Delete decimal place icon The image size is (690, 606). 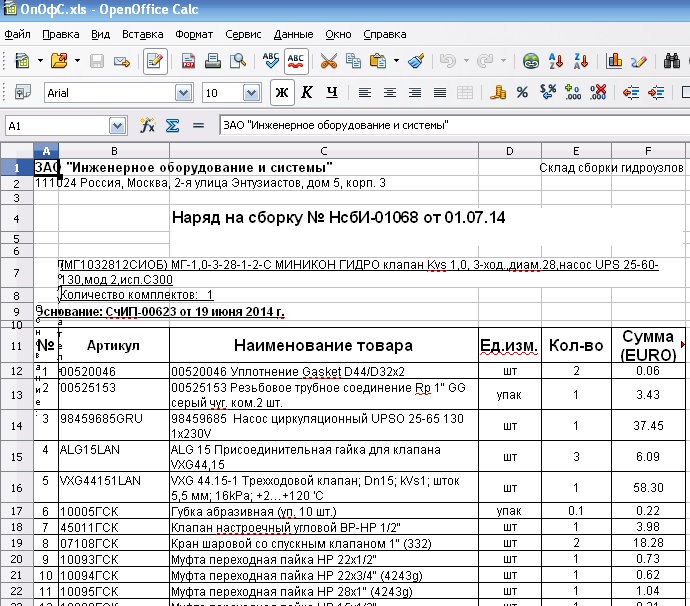point(598,92)
